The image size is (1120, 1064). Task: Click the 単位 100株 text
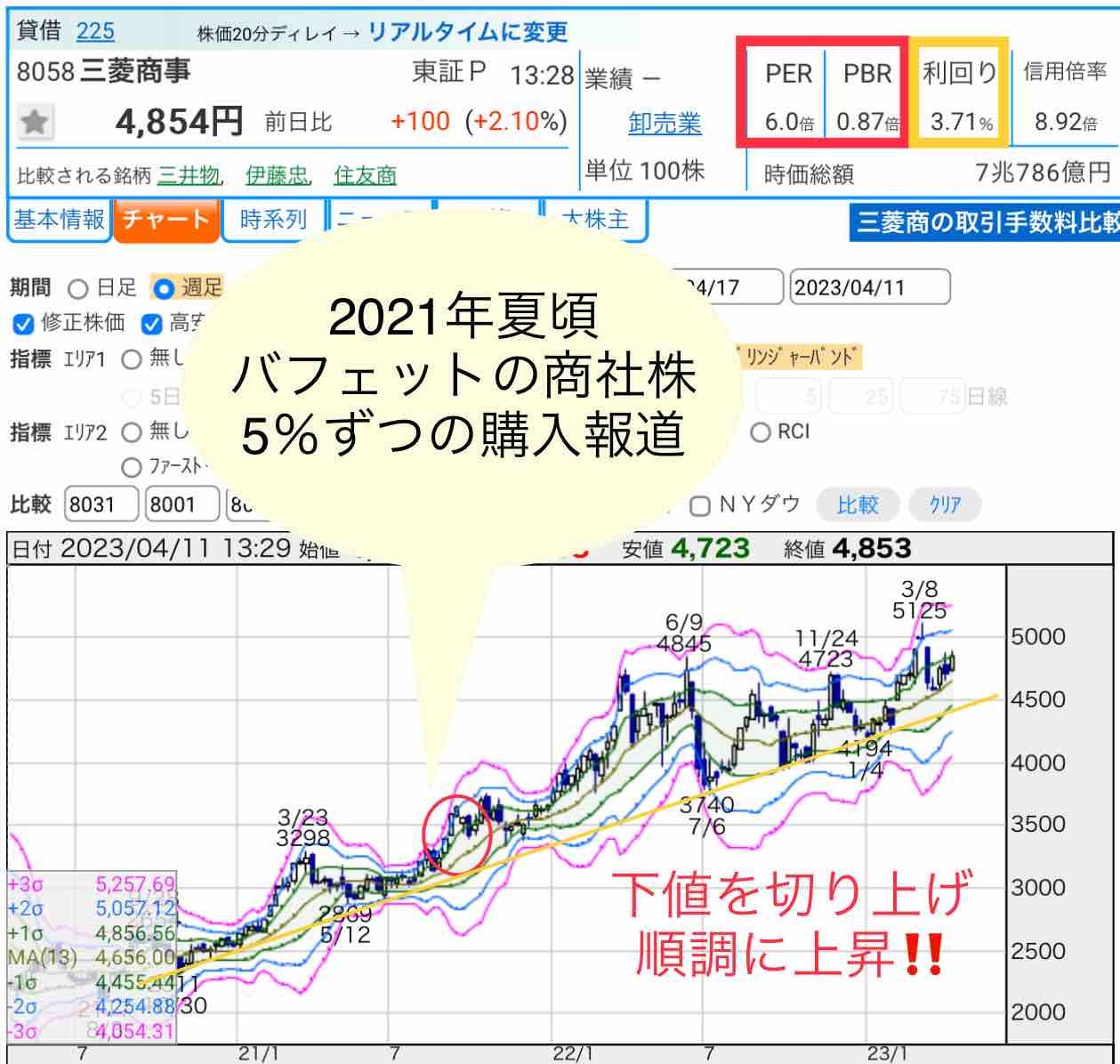point(645,170)
